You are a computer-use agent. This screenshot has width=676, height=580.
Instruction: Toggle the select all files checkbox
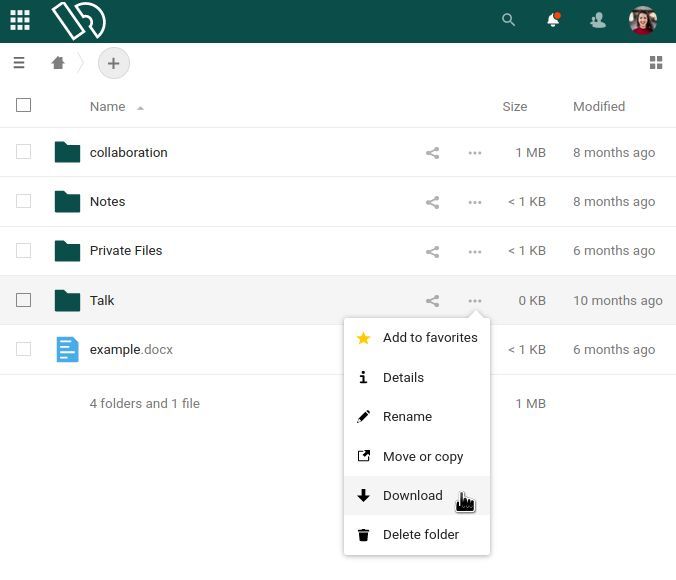coord(24,105)
